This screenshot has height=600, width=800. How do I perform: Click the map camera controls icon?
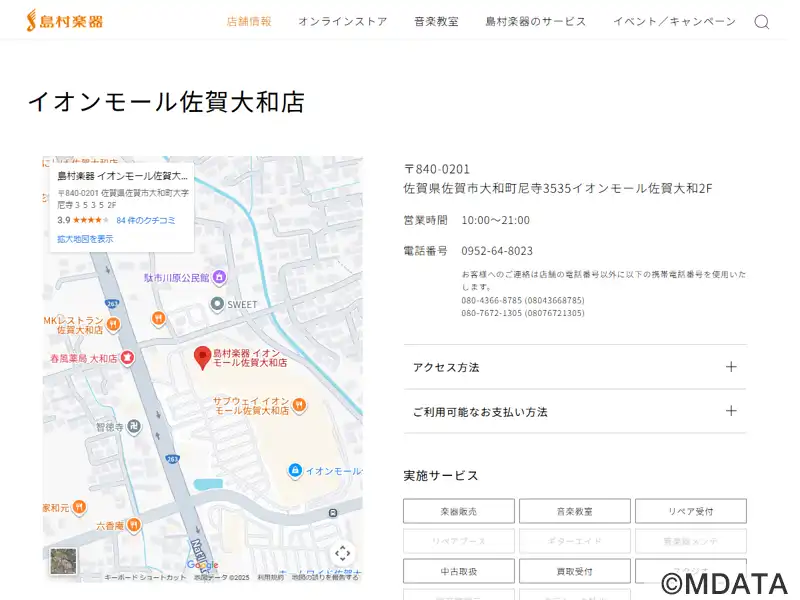(x=342, y=553)
